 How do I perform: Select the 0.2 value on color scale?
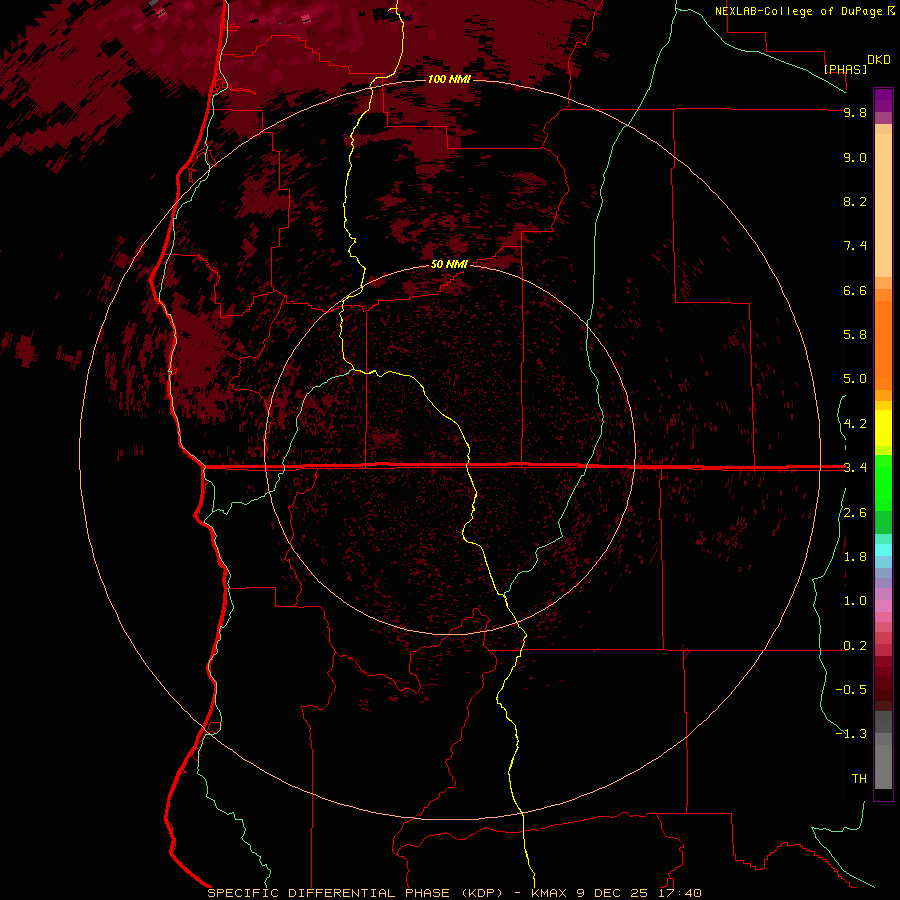855,646
